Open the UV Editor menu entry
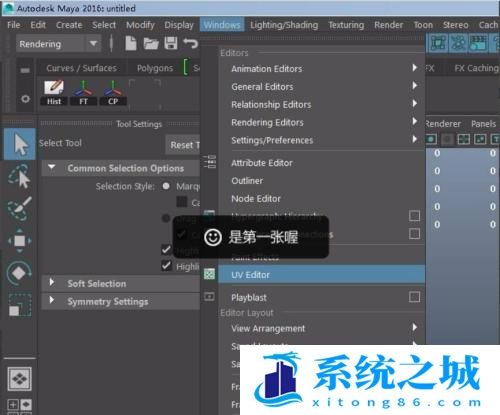Image resolution: width=500 pixels, height=415 pixels. pos(322,275)
